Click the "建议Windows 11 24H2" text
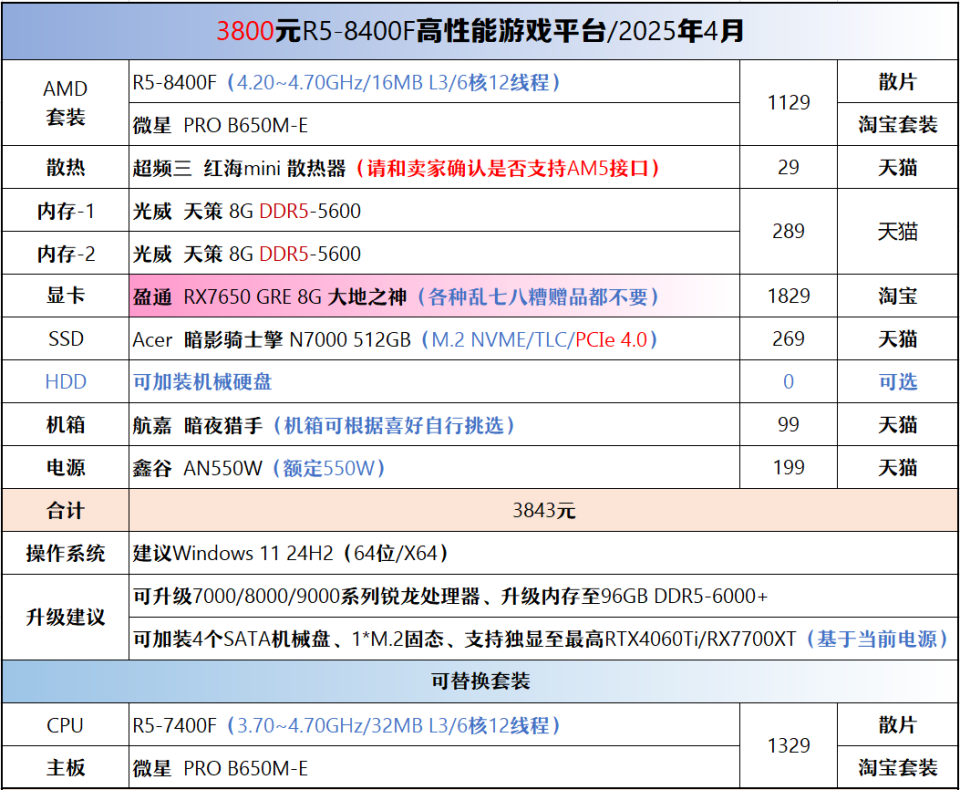The image size is (960, 790). click(x=290, y=553)
